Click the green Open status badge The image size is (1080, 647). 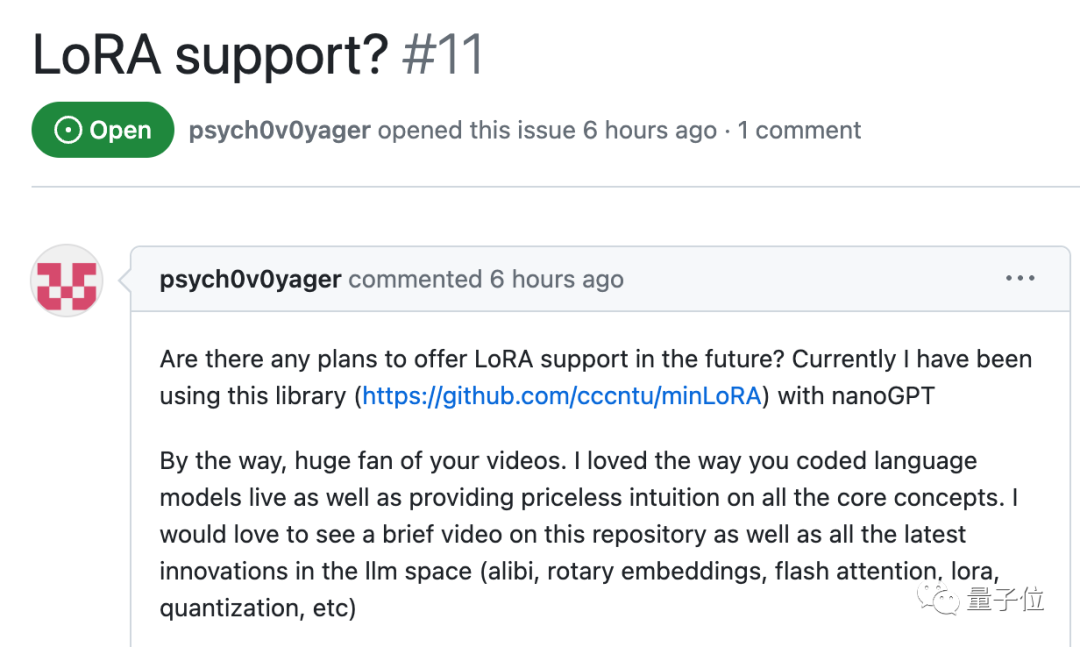pos(103,130)
